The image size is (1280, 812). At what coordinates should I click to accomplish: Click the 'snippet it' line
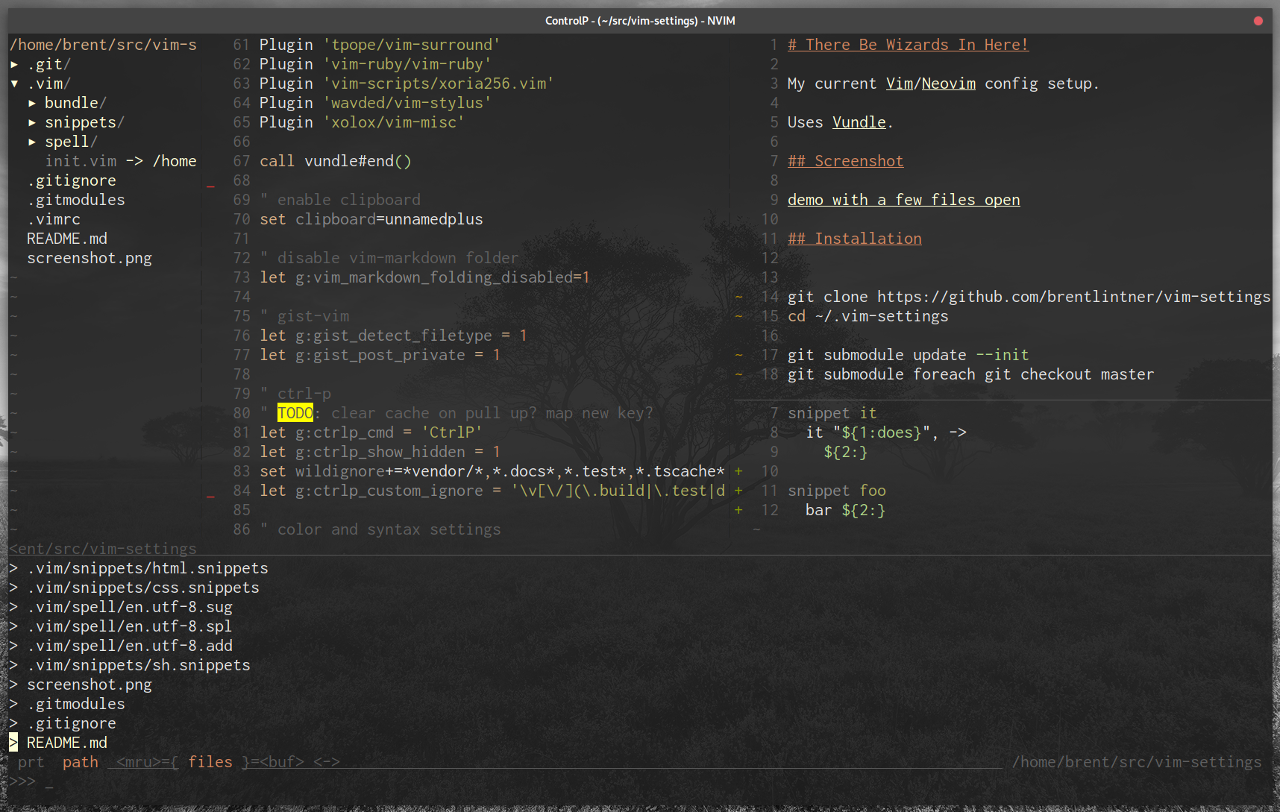point(832,413)
